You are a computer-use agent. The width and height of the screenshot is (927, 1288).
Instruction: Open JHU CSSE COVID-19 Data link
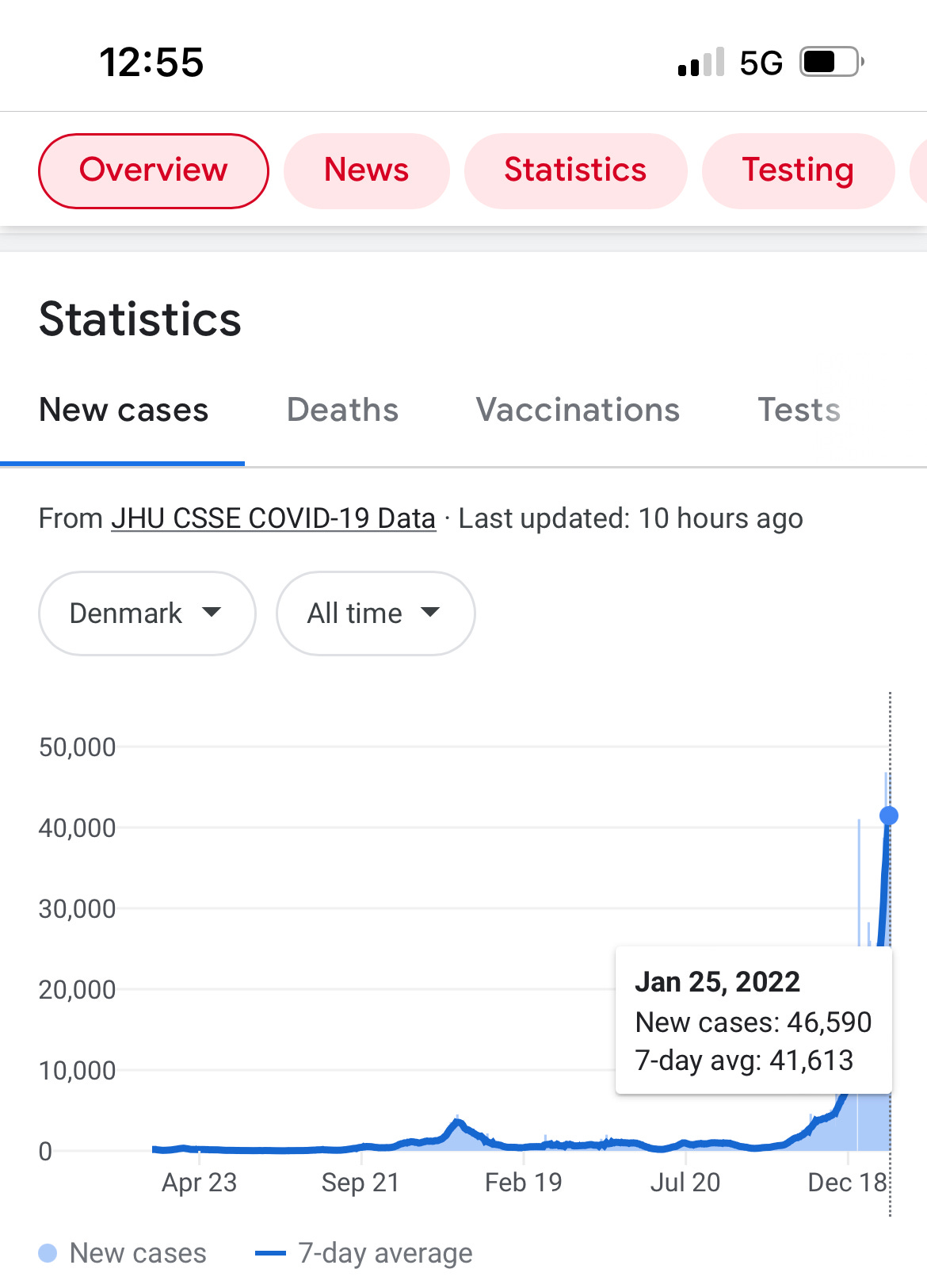[273, 518]
